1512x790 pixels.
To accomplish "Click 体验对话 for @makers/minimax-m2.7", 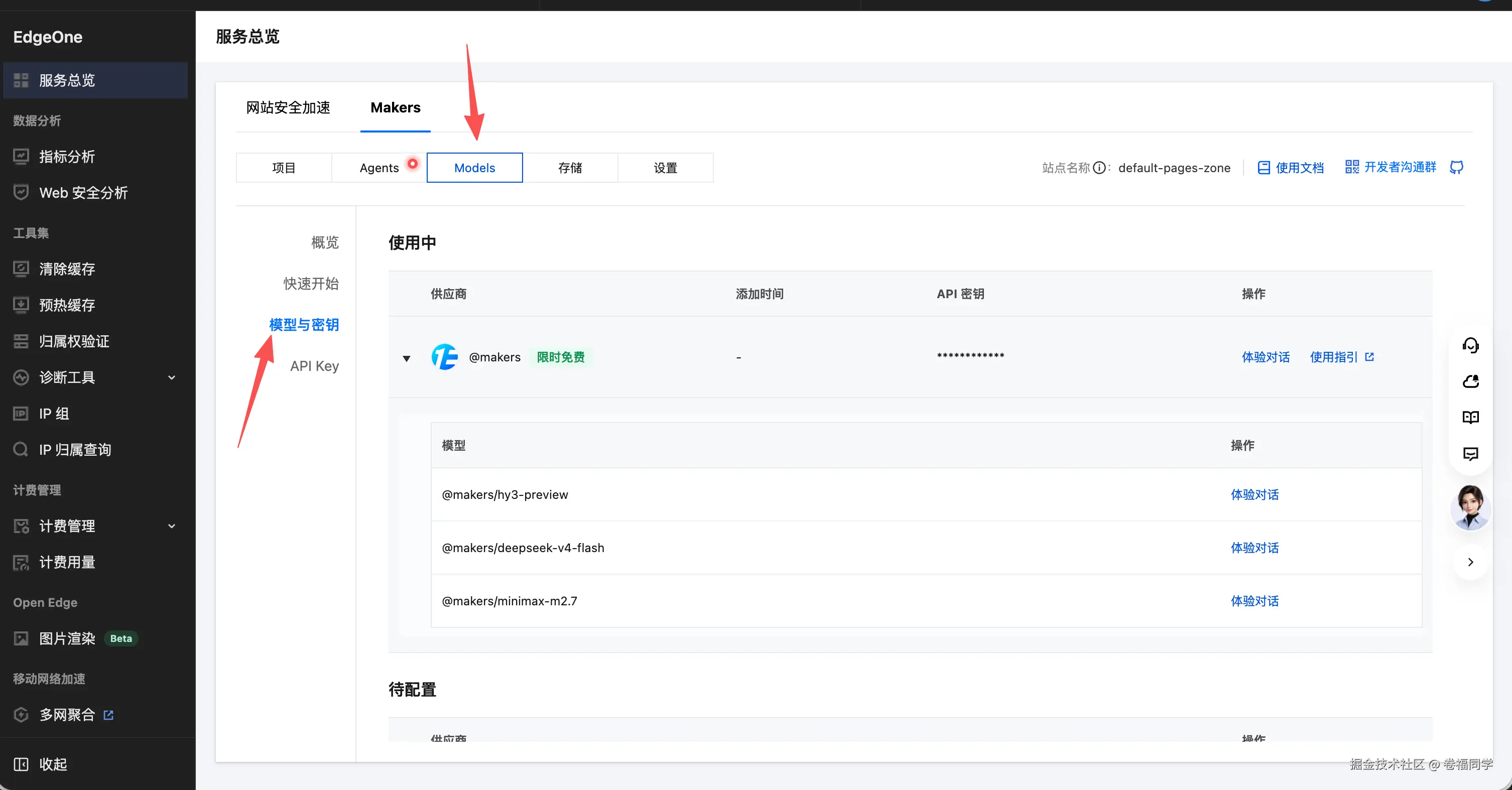I will tap(1255, 601).
